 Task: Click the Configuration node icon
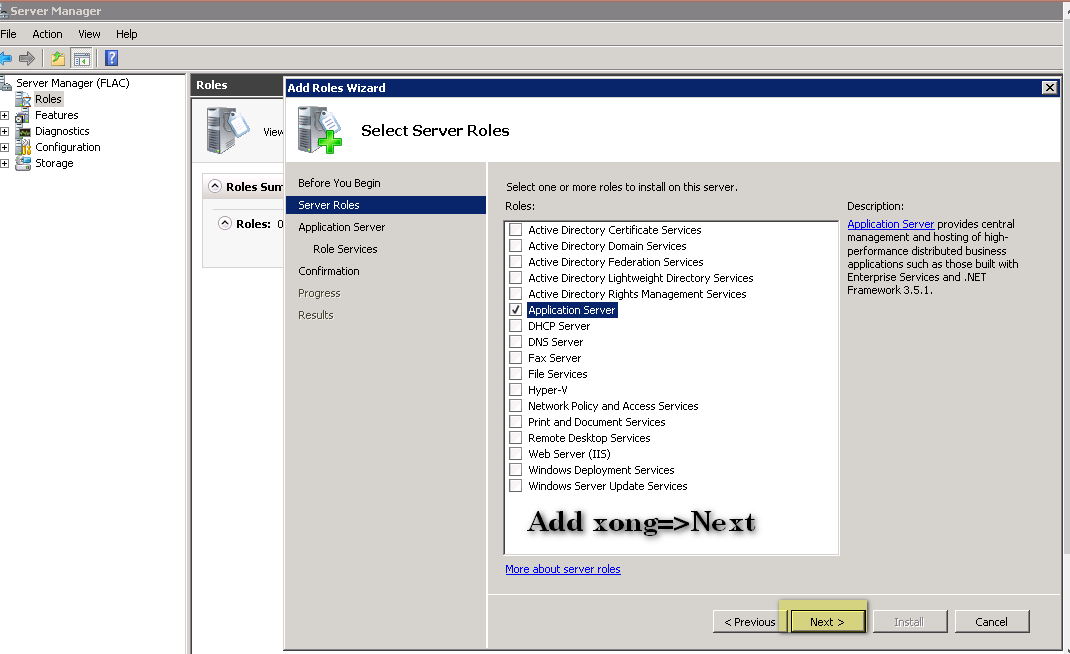(x=24, y=147)
